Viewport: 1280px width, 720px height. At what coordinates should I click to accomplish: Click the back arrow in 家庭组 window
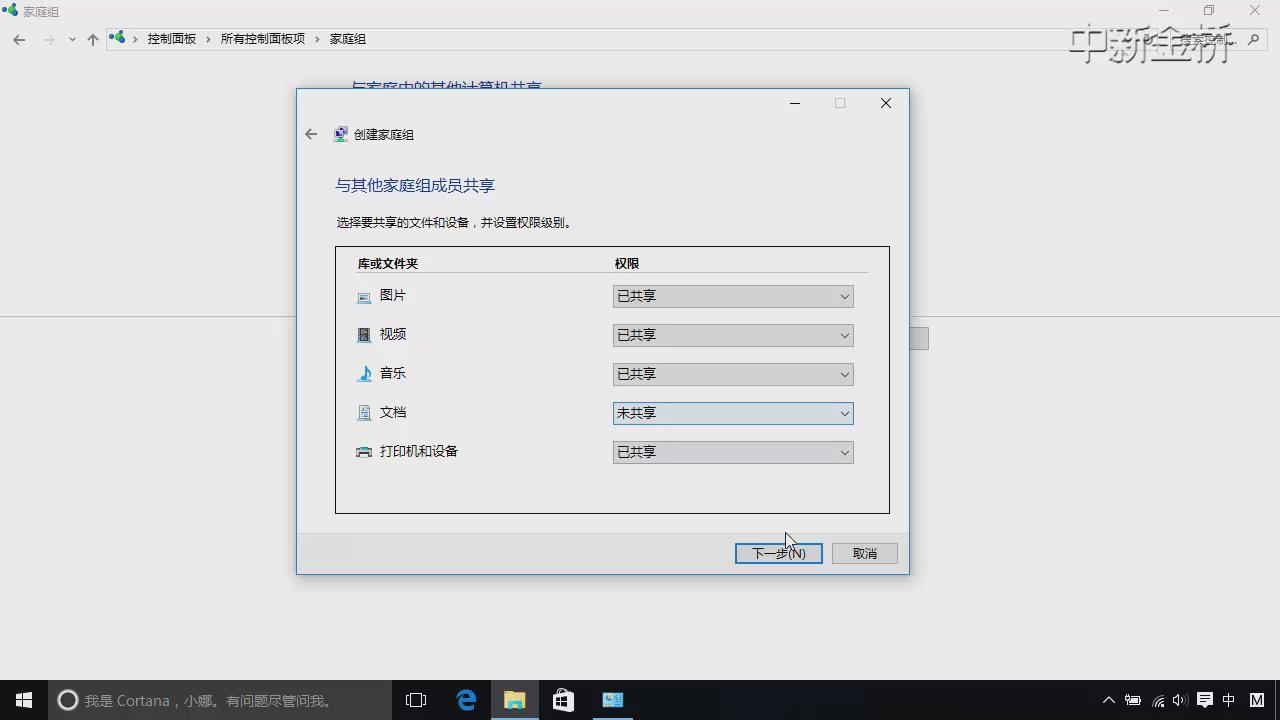pyautogui.click(x=19, y=39)
